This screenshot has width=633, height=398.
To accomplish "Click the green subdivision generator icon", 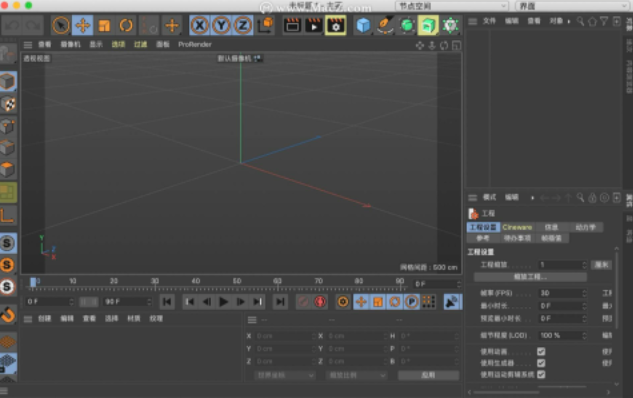I will tap(407, 25).
